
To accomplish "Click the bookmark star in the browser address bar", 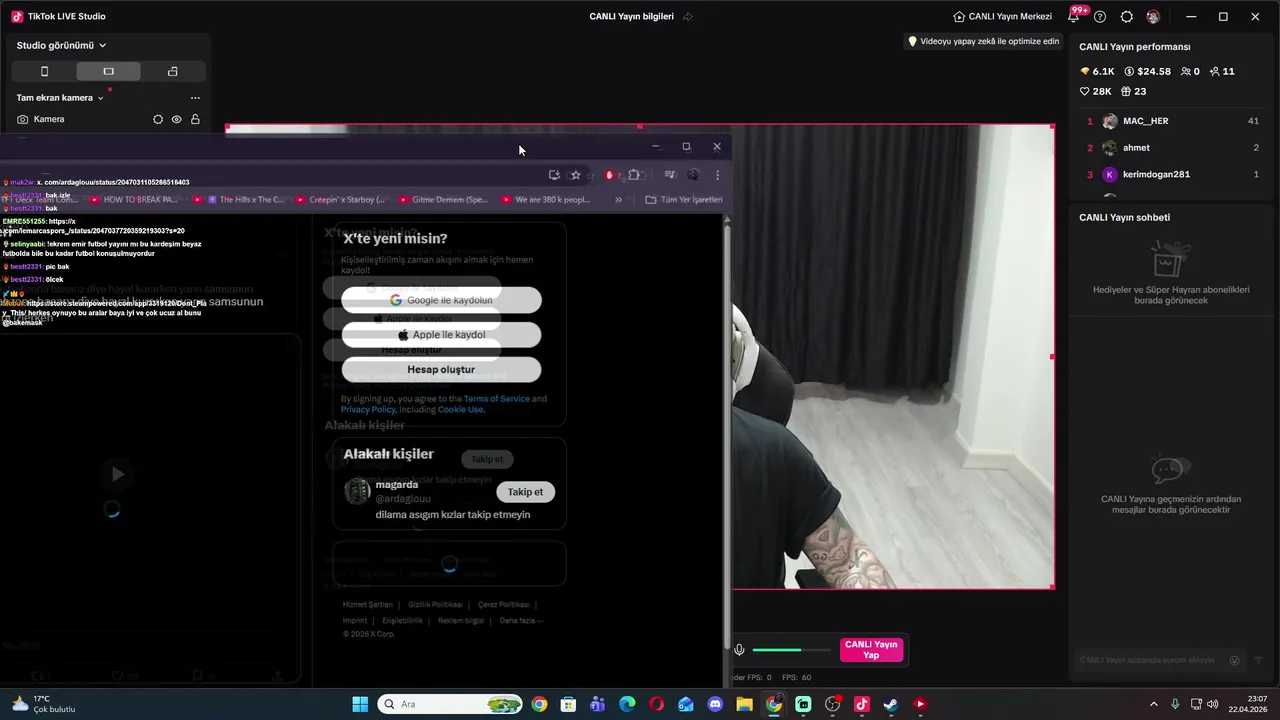I will (575, 175).
